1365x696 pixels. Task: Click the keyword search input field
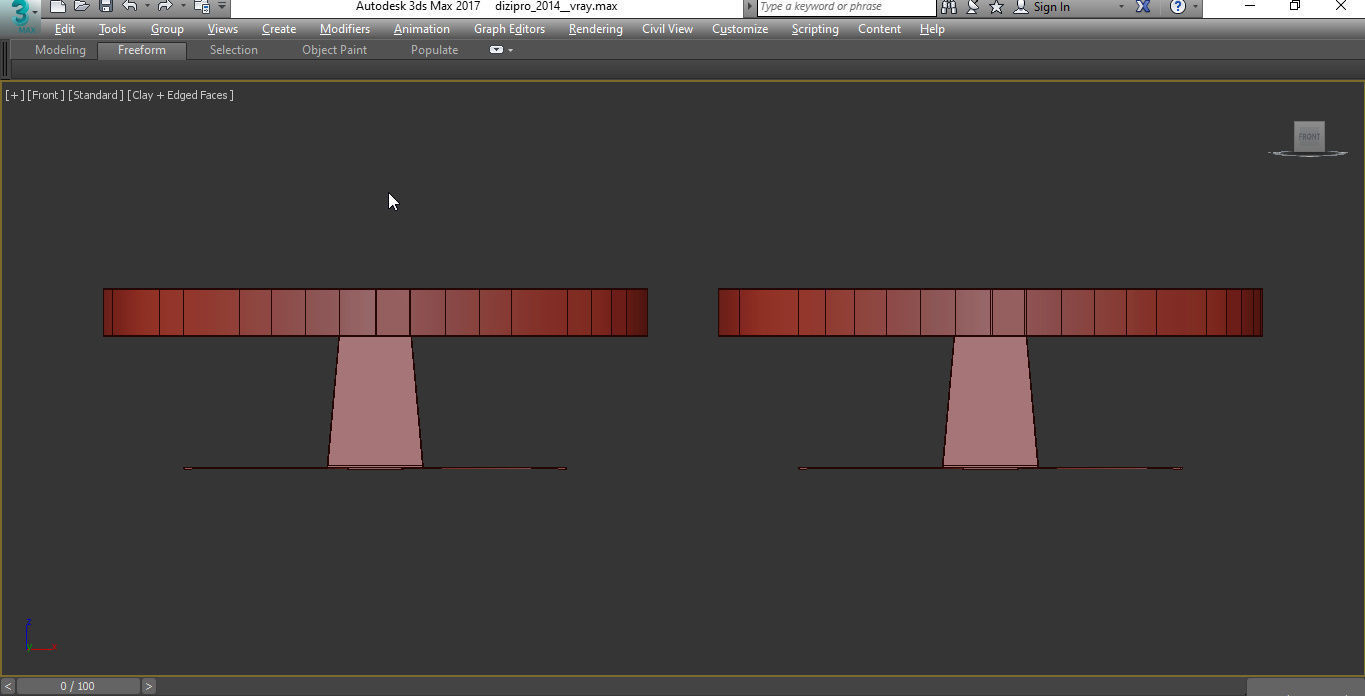845,7
